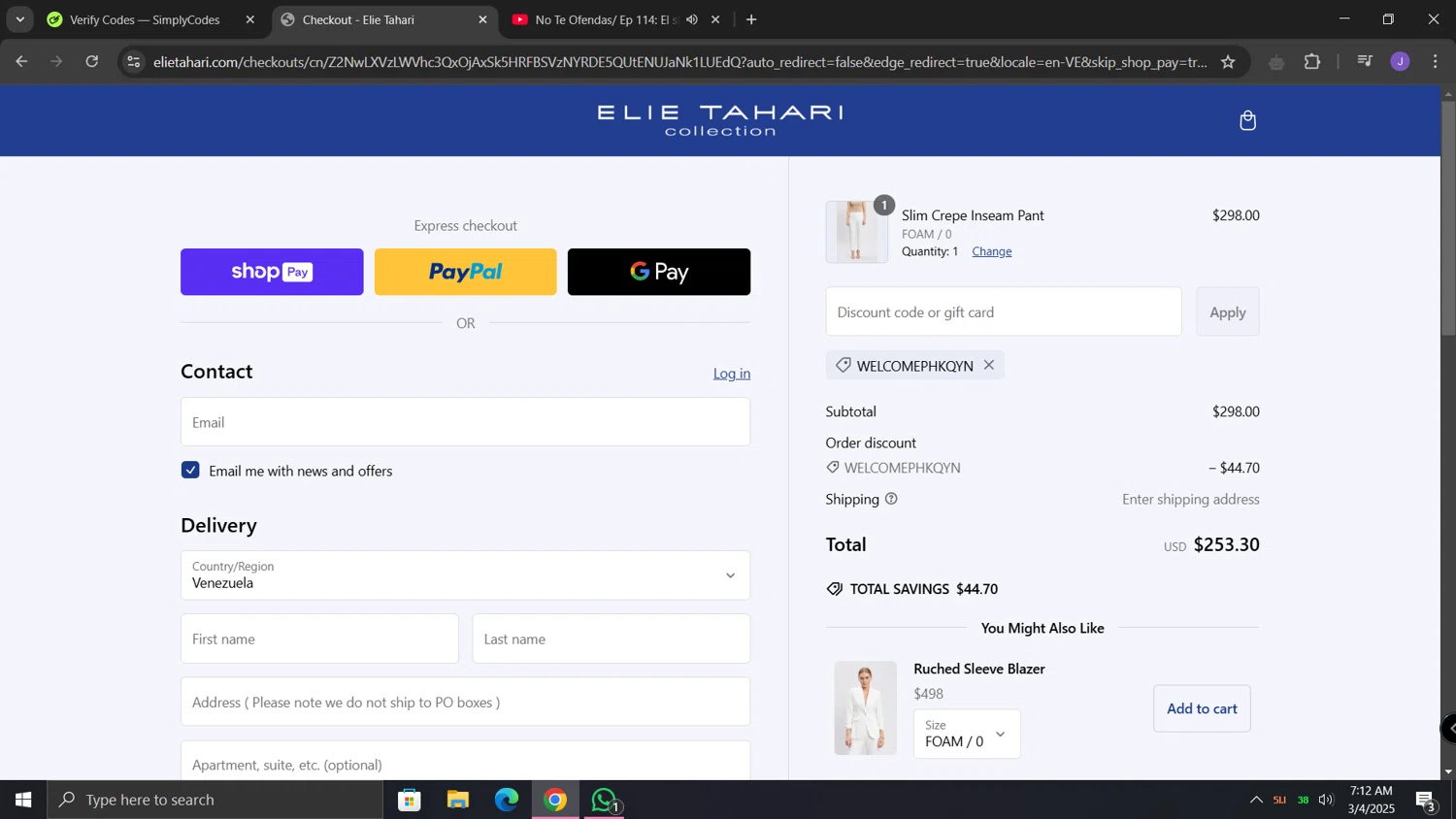Click the Ruched Sleeve Blazer product name

979,669
